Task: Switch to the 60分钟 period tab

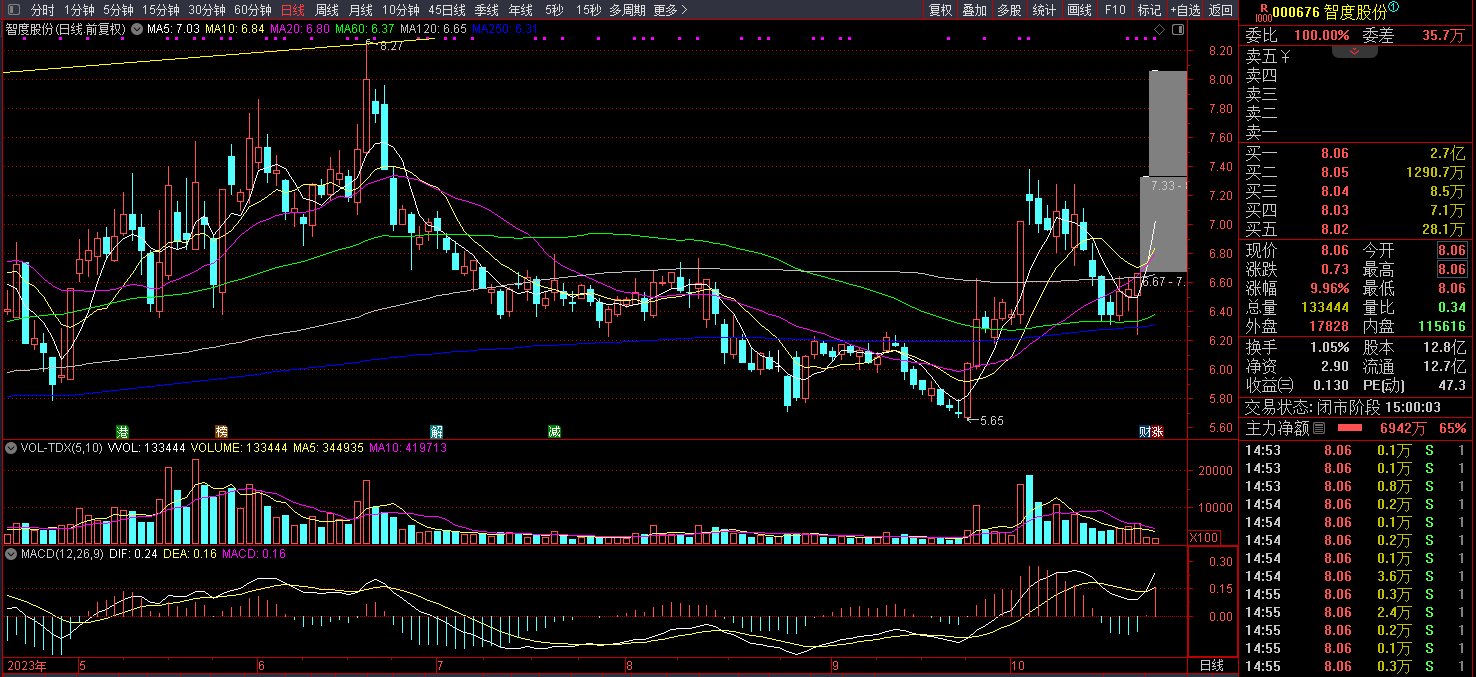Action: tap(253, 10)
